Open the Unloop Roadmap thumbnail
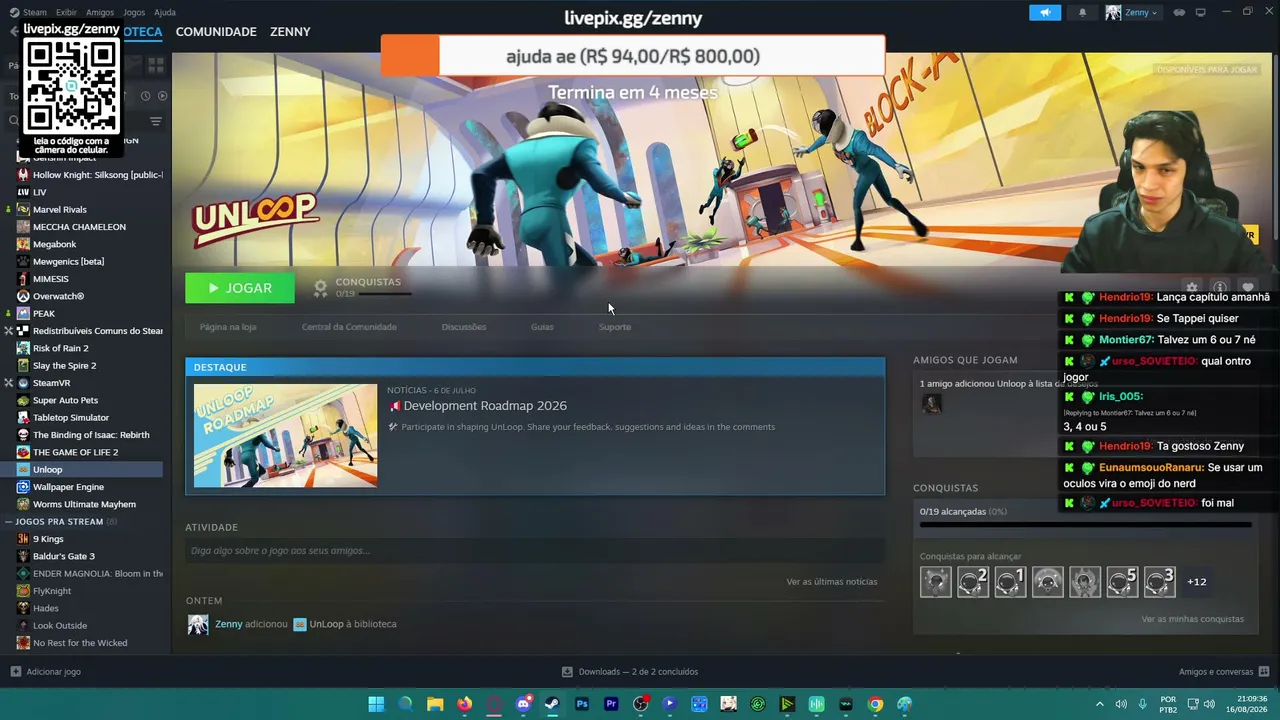 tap(286, 436)
